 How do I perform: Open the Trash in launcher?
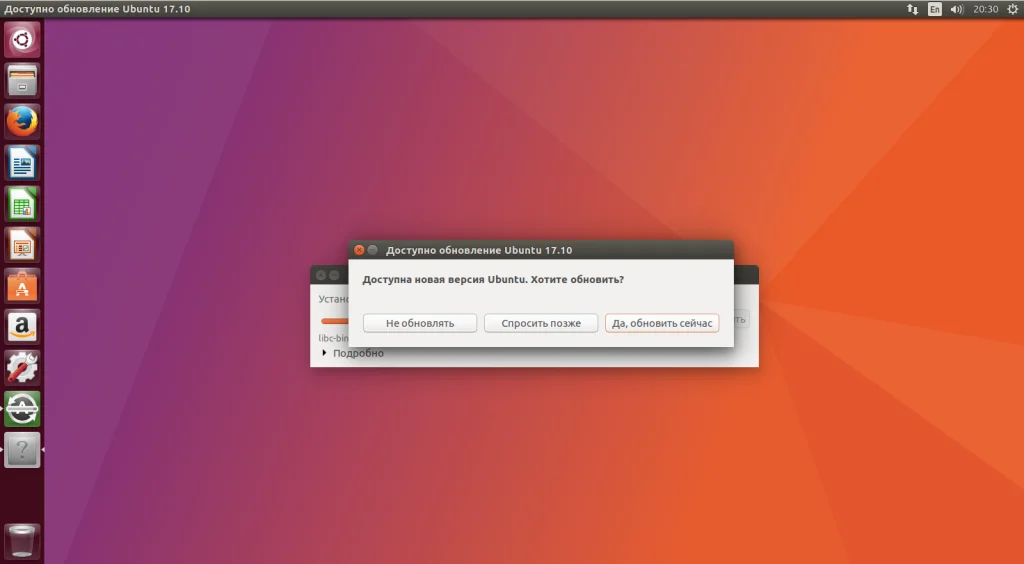[22, 541]
